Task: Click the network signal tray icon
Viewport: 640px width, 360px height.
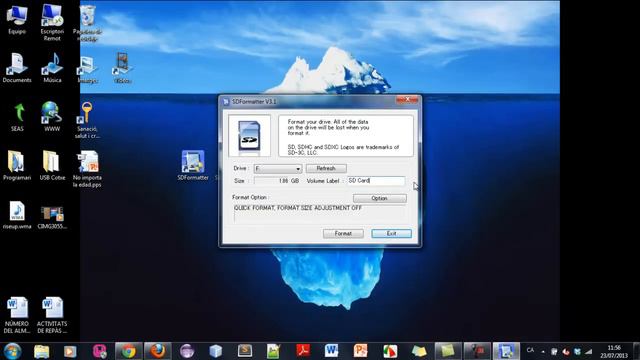Action: click(588, 351)
